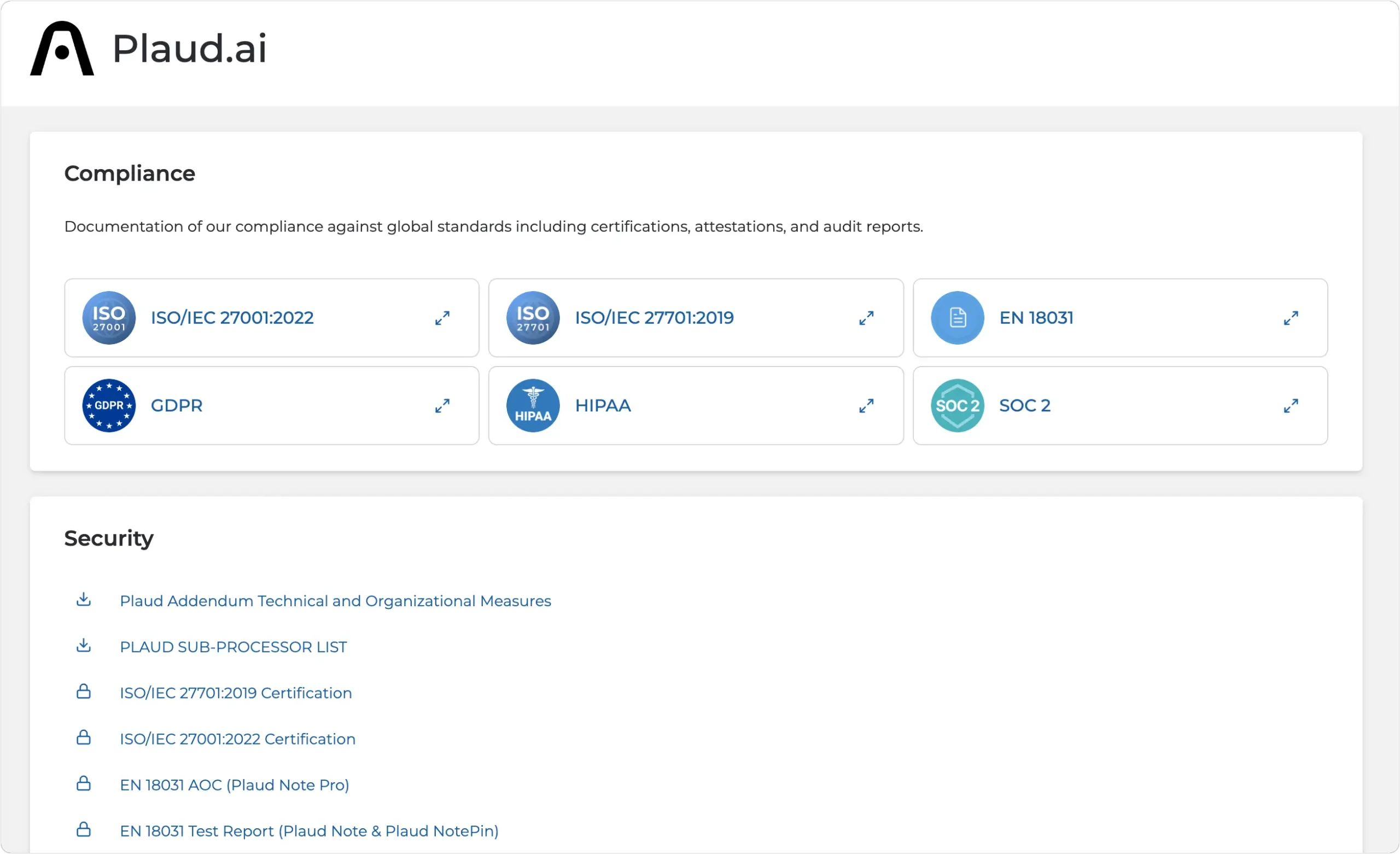
Task: Expand the SOC 2 card arrow
Action: [x=1291, y=405]
